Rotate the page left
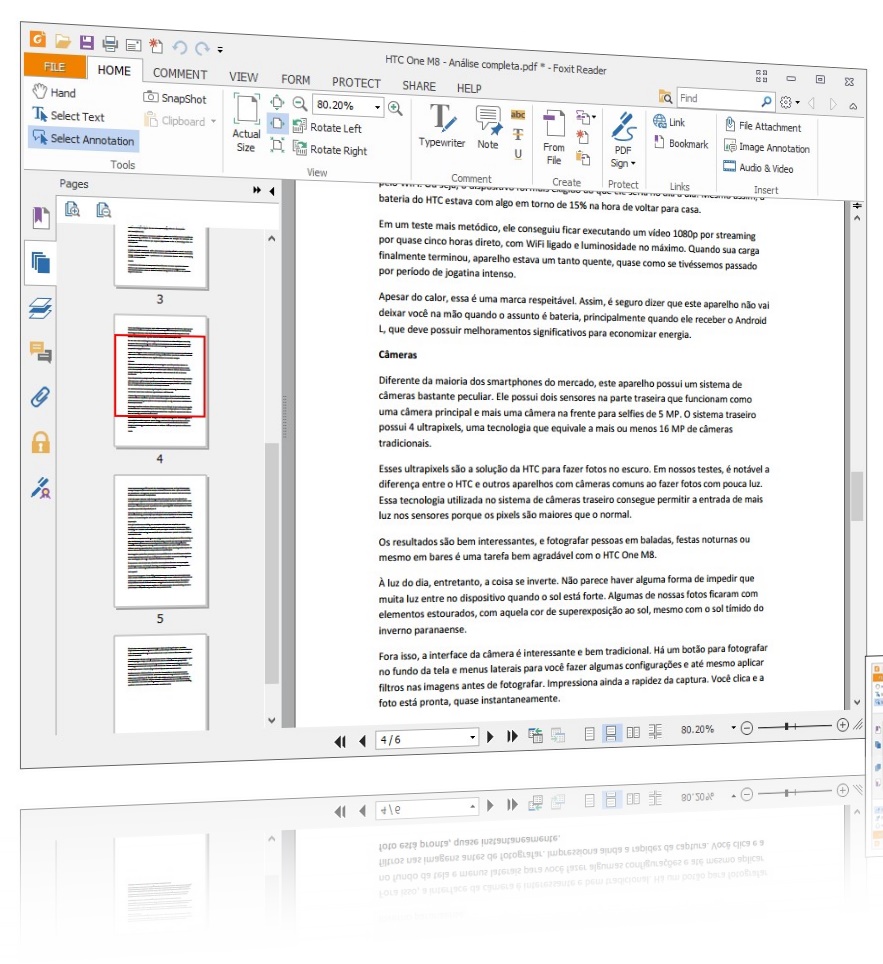The width and height of the screenshot is (883, 964). pyautogui.click(x=327, y=127)
